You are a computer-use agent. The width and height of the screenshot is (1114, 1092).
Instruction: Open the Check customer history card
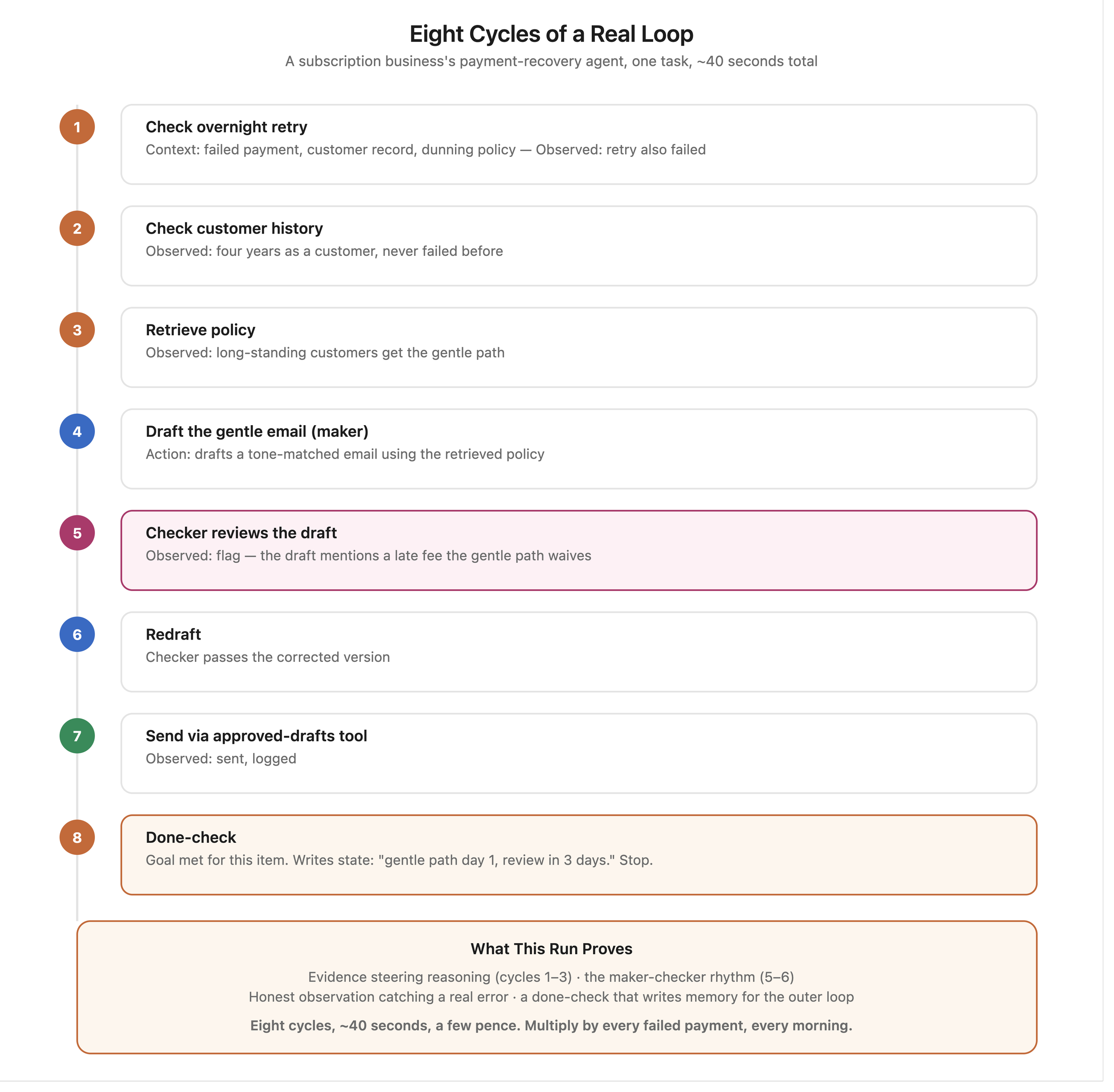pos(578,246)
